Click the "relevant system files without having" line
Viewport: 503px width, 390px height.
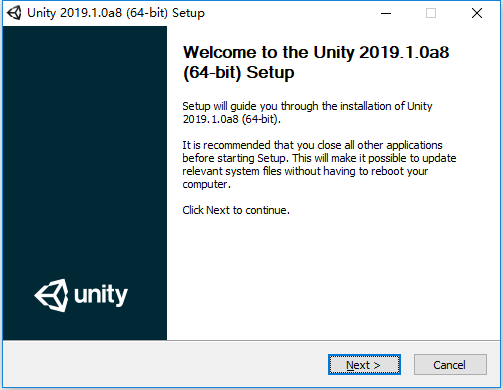(x=305, y=171)
